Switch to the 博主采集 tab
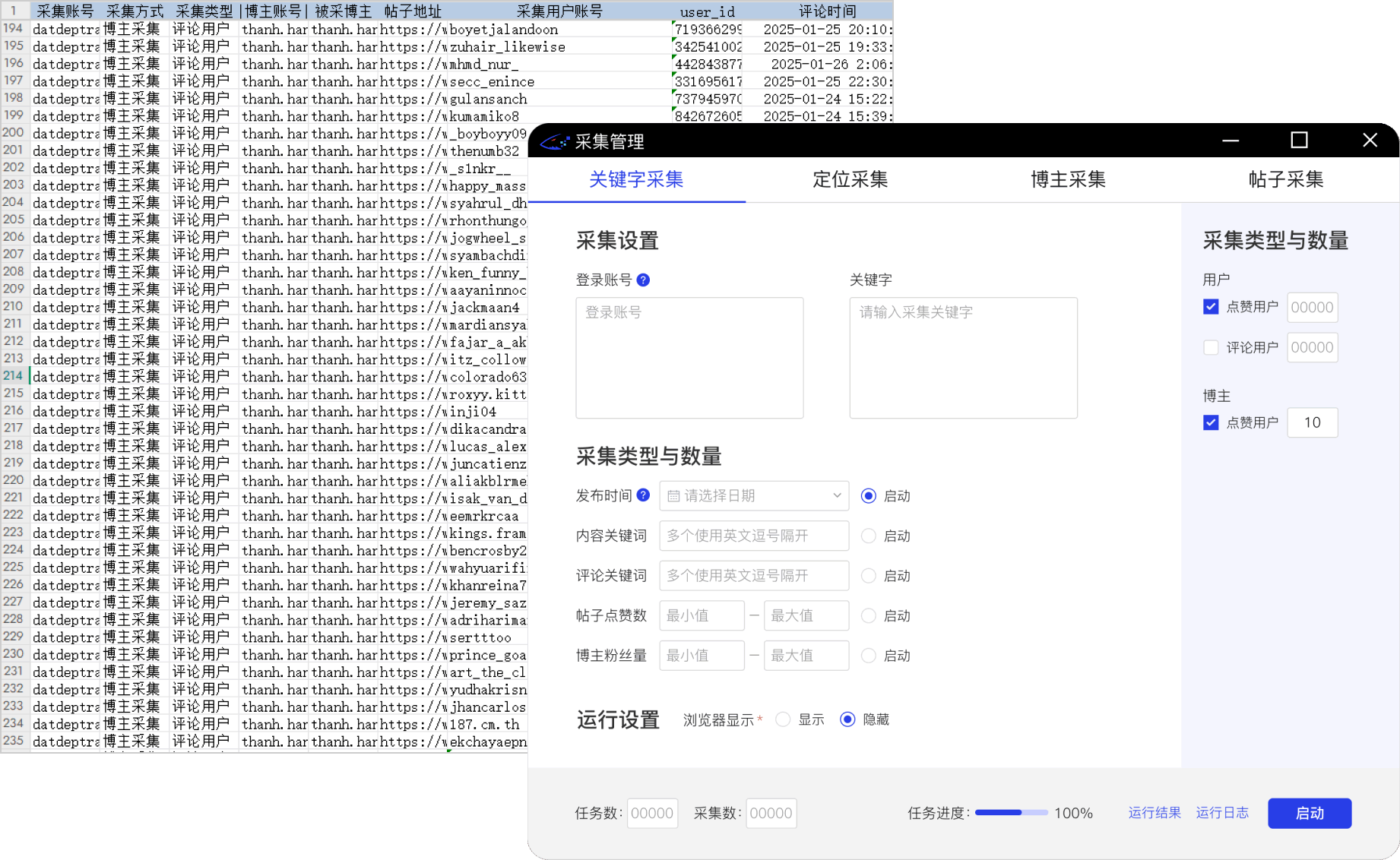Image resolution: width=1400 pixels, height=860 pixels. click(x=1068, y=180)
